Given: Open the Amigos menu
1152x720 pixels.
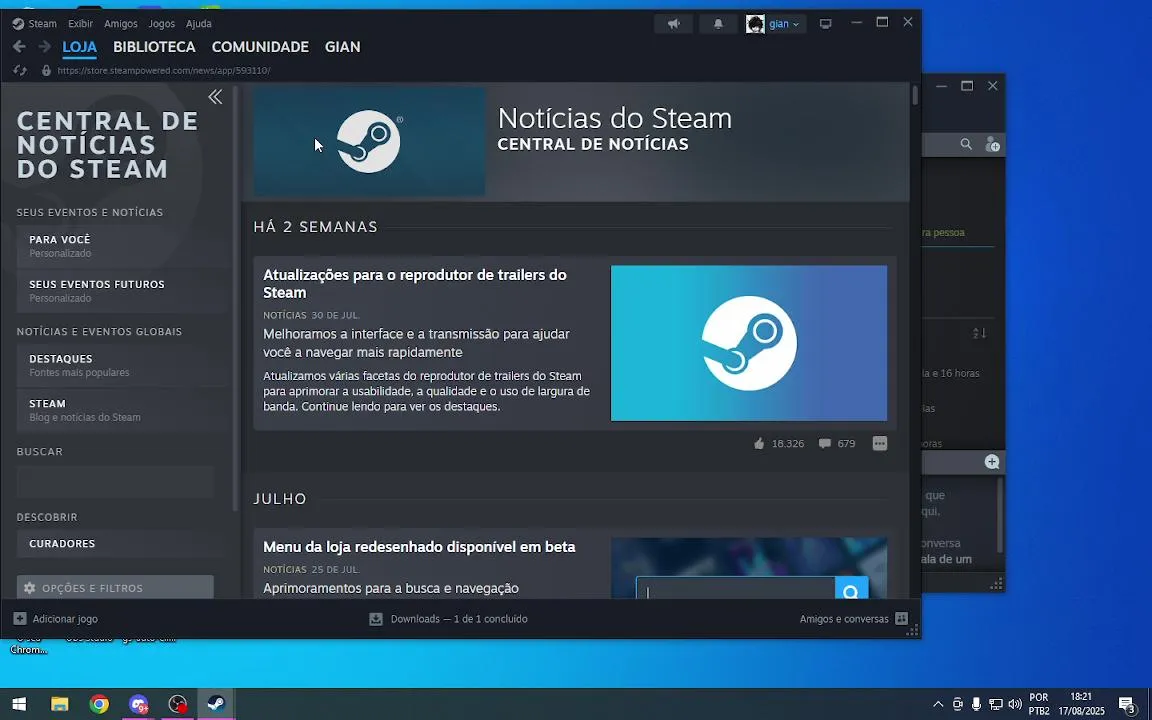Looking at the screenshot, I should point(120,24).
